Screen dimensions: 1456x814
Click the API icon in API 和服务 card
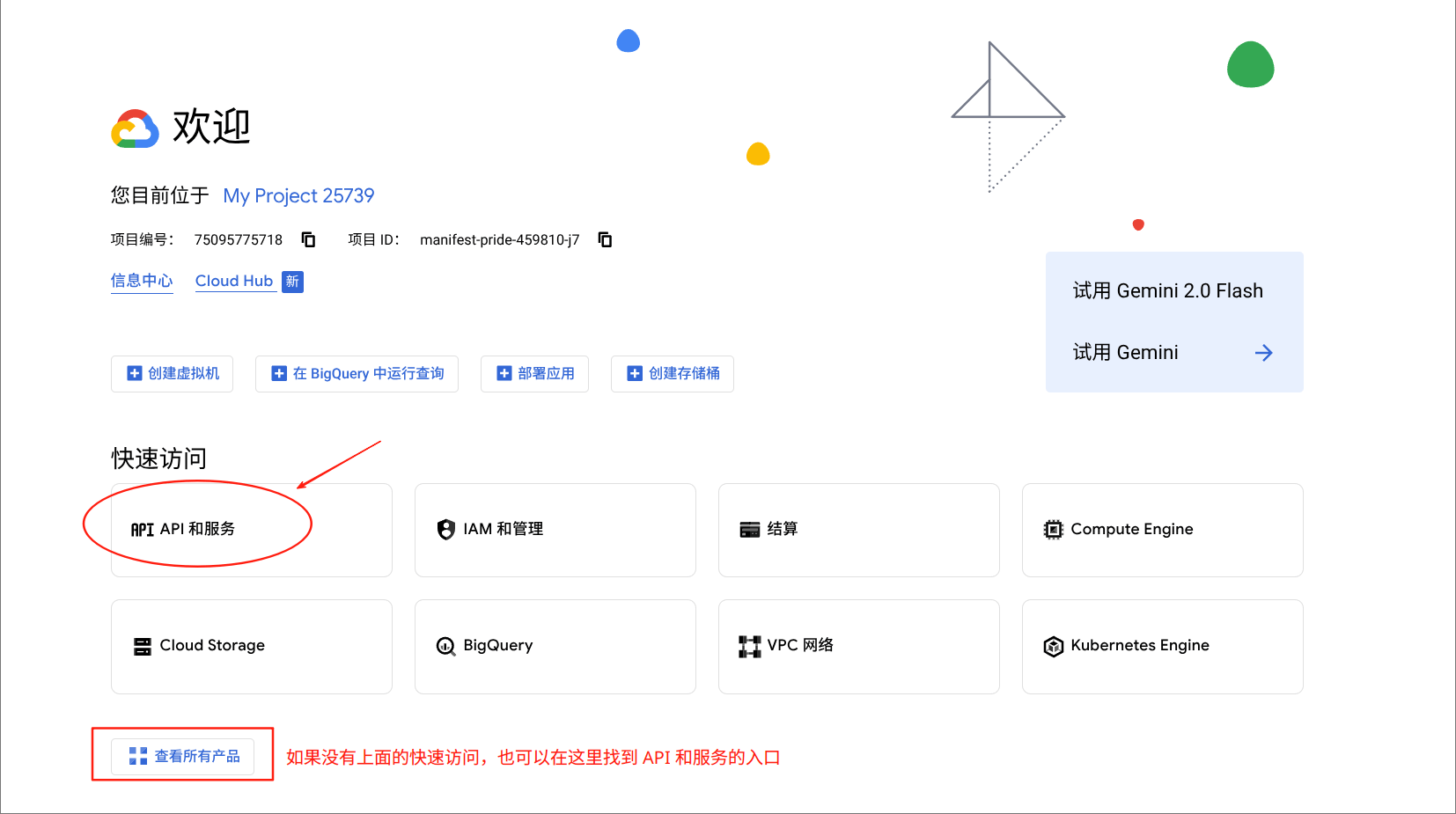coord(143,529)
